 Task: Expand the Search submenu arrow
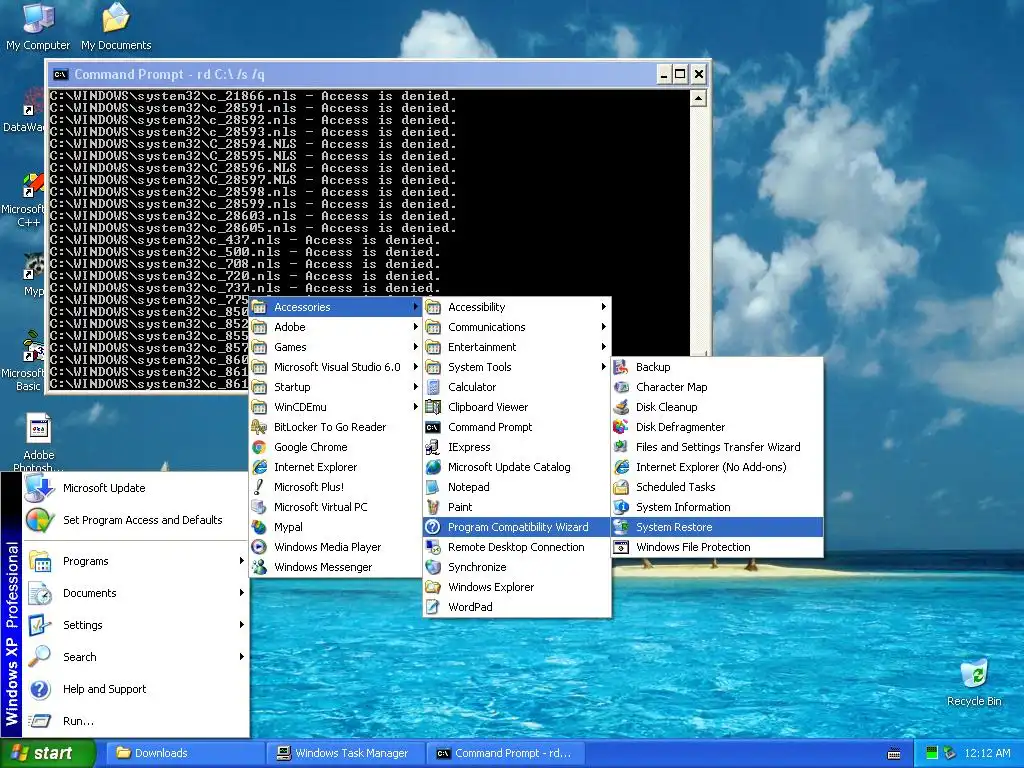tap(241, 657)
